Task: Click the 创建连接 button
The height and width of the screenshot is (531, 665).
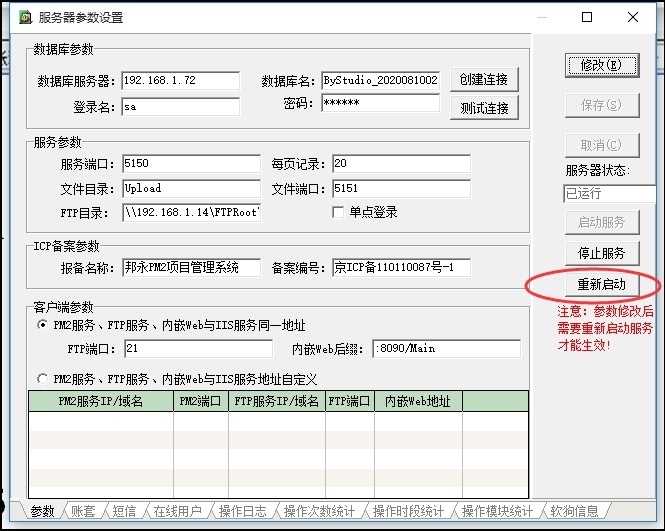Action: [x=484, y=80]
